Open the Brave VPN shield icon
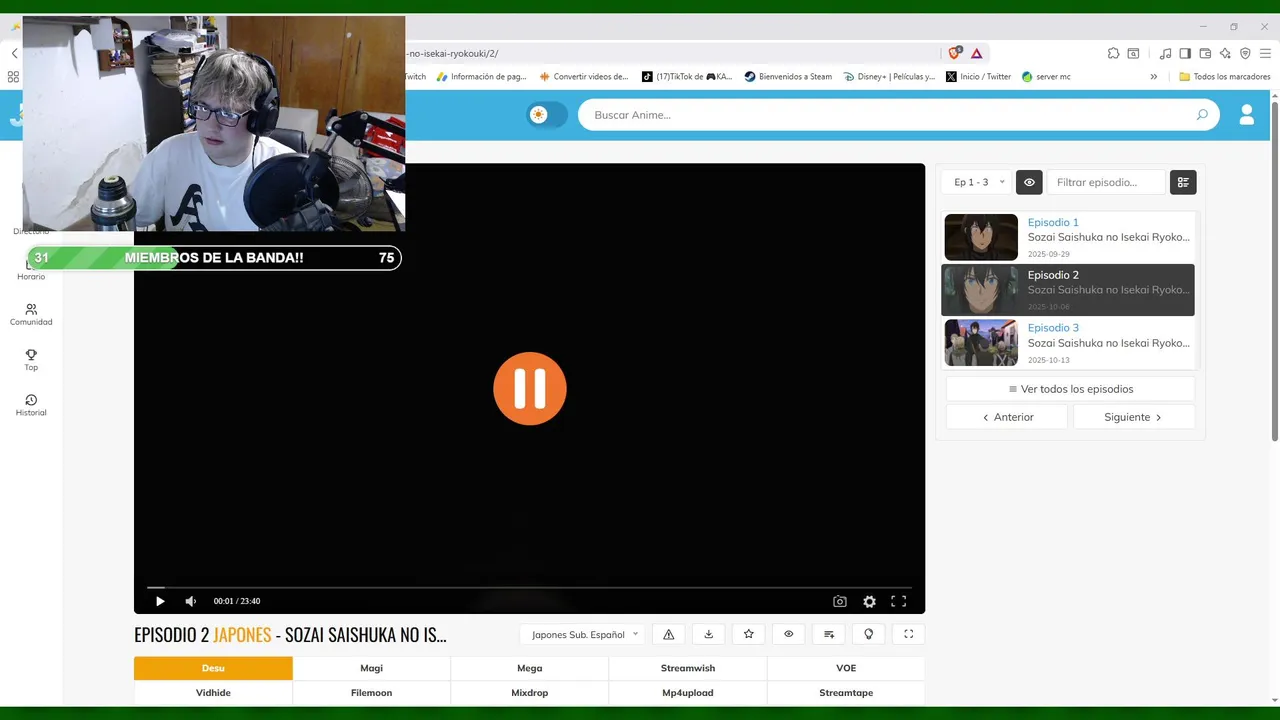The image size is (1280, 720). pyautogui.click(x=1245, y=53)
